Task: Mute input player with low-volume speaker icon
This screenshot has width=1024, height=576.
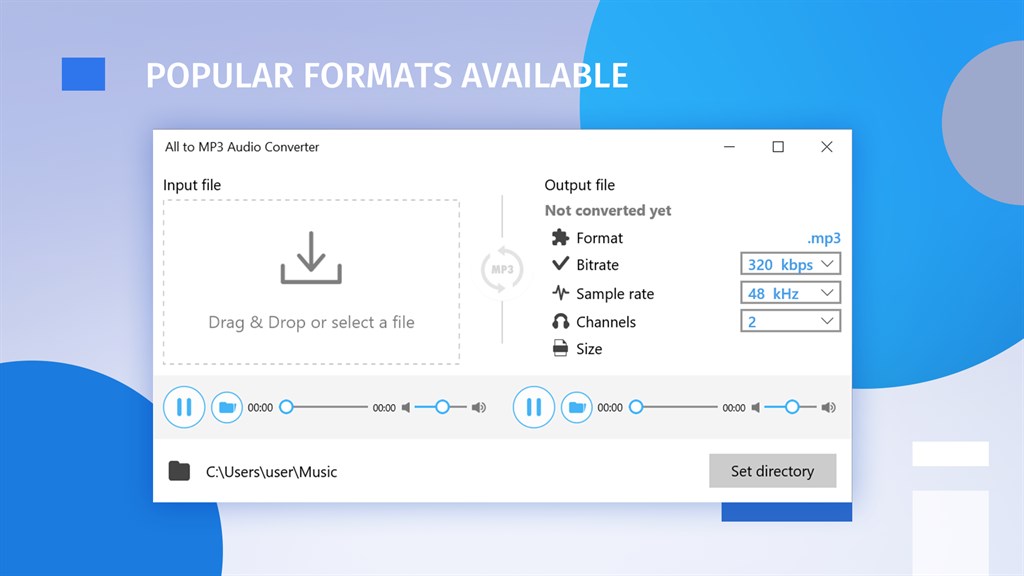Action: coord(406,408)
